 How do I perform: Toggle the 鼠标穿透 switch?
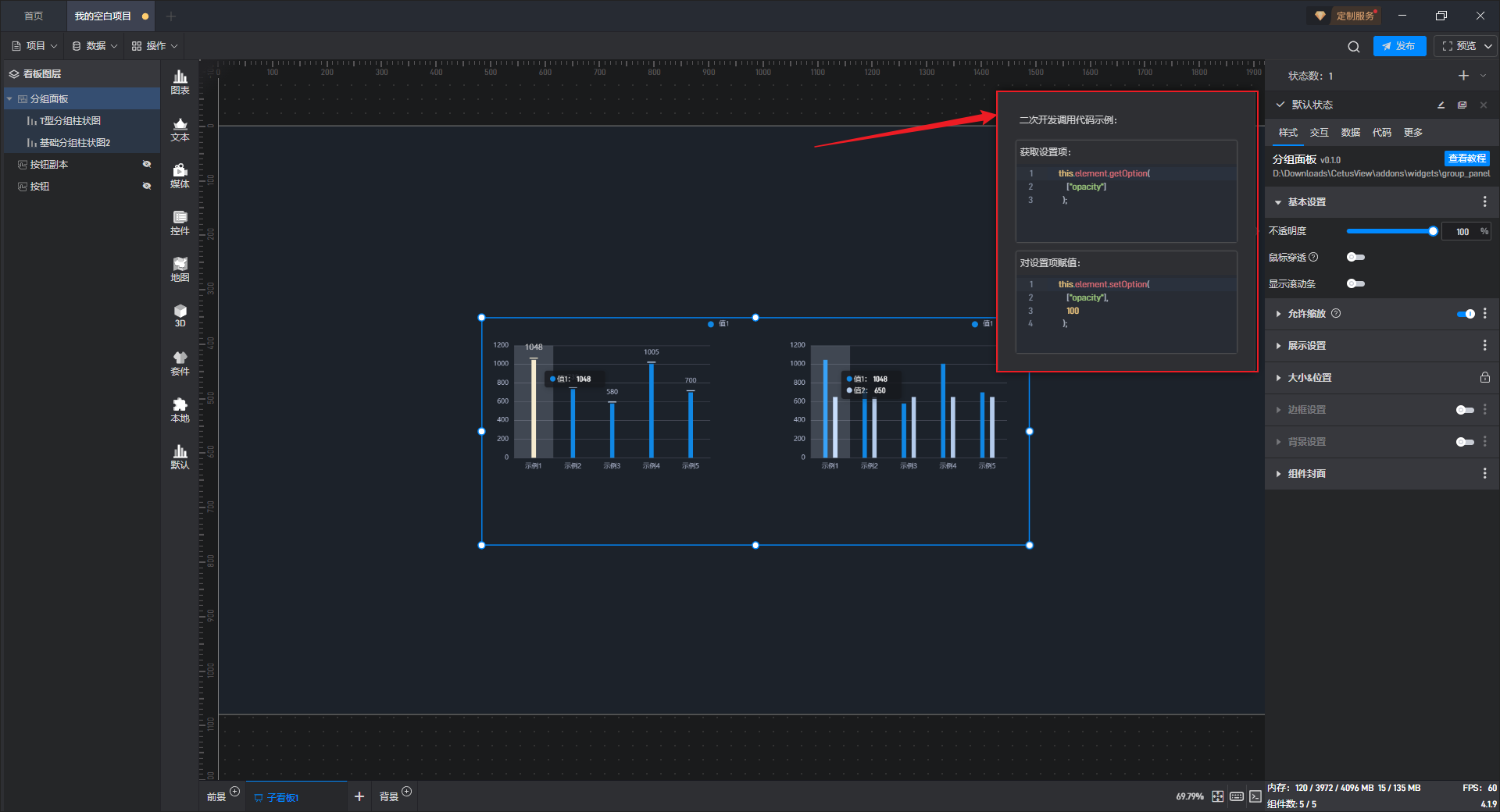pos(1355,257)
